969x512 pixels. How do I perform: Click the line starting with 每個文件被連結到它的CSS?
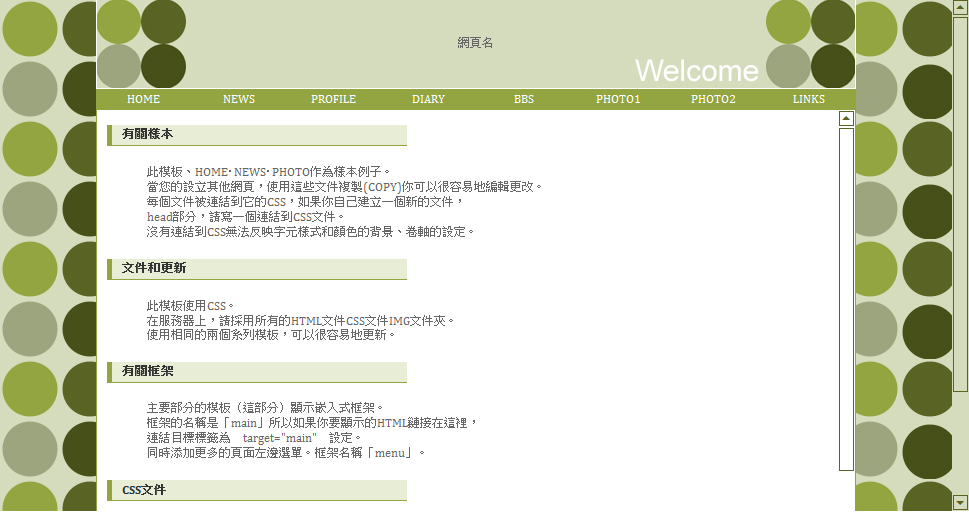tap(305, 202)
